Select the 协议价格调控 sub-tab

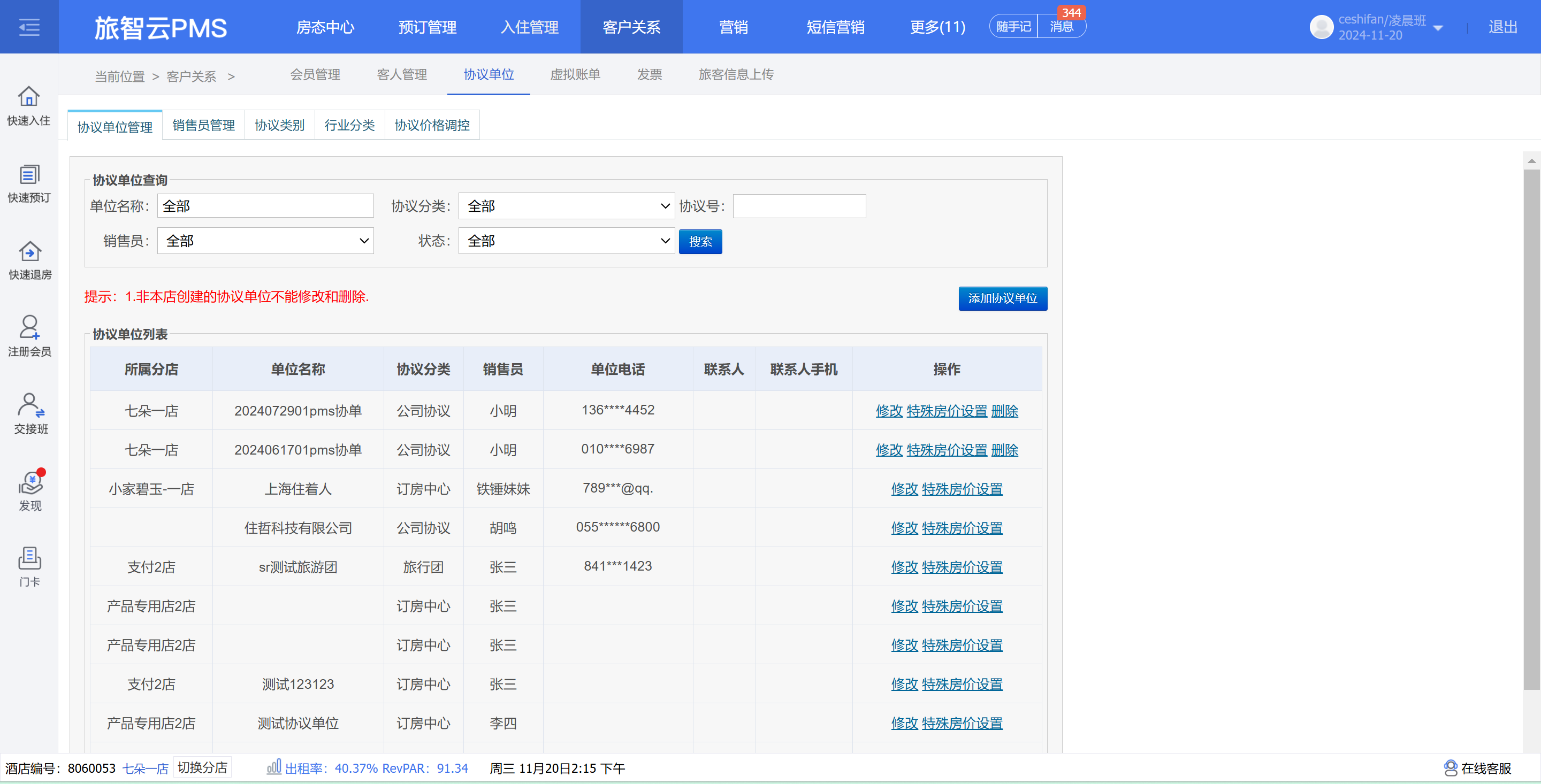pyautogui.click(x=432, y=126)
